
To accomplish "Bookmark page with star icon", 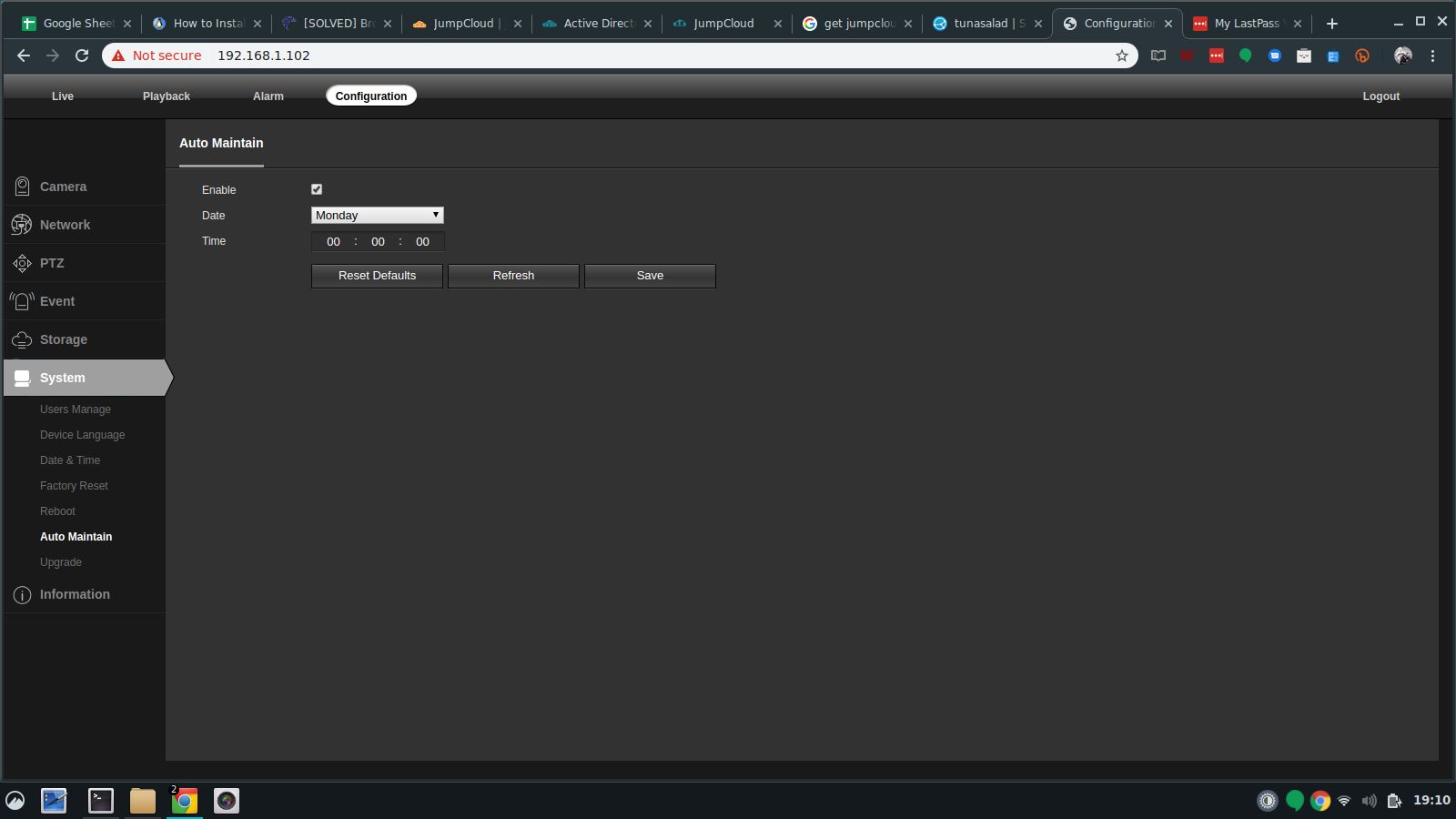I will 1121,56.
